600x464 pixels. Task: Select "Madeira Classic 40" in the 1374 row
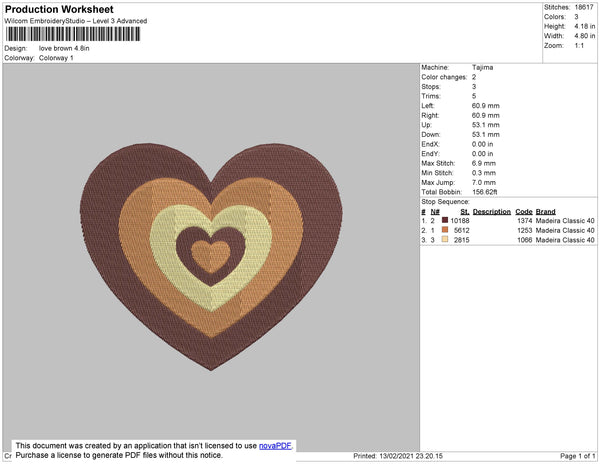tap(565, 221)
